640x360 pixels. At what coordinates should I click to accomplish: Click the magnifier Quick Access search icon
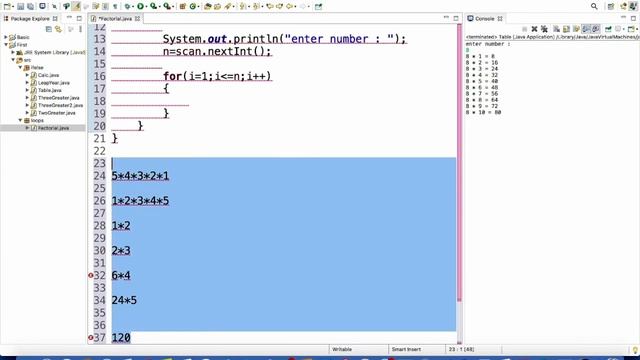coord(594,6)
